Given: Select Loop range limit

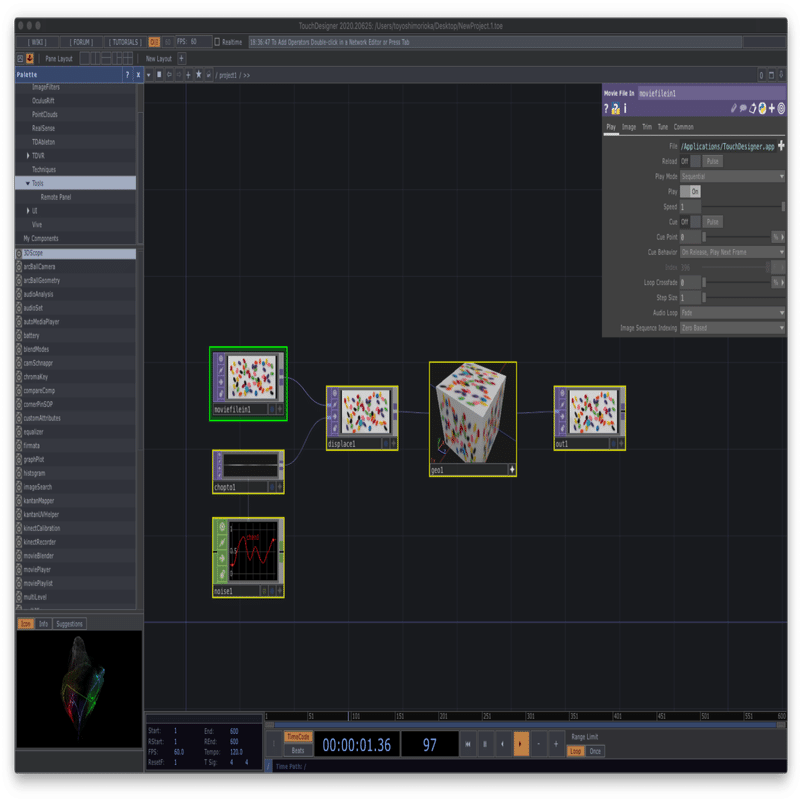Looking at the screenshot, I should [x=576, y=751].
